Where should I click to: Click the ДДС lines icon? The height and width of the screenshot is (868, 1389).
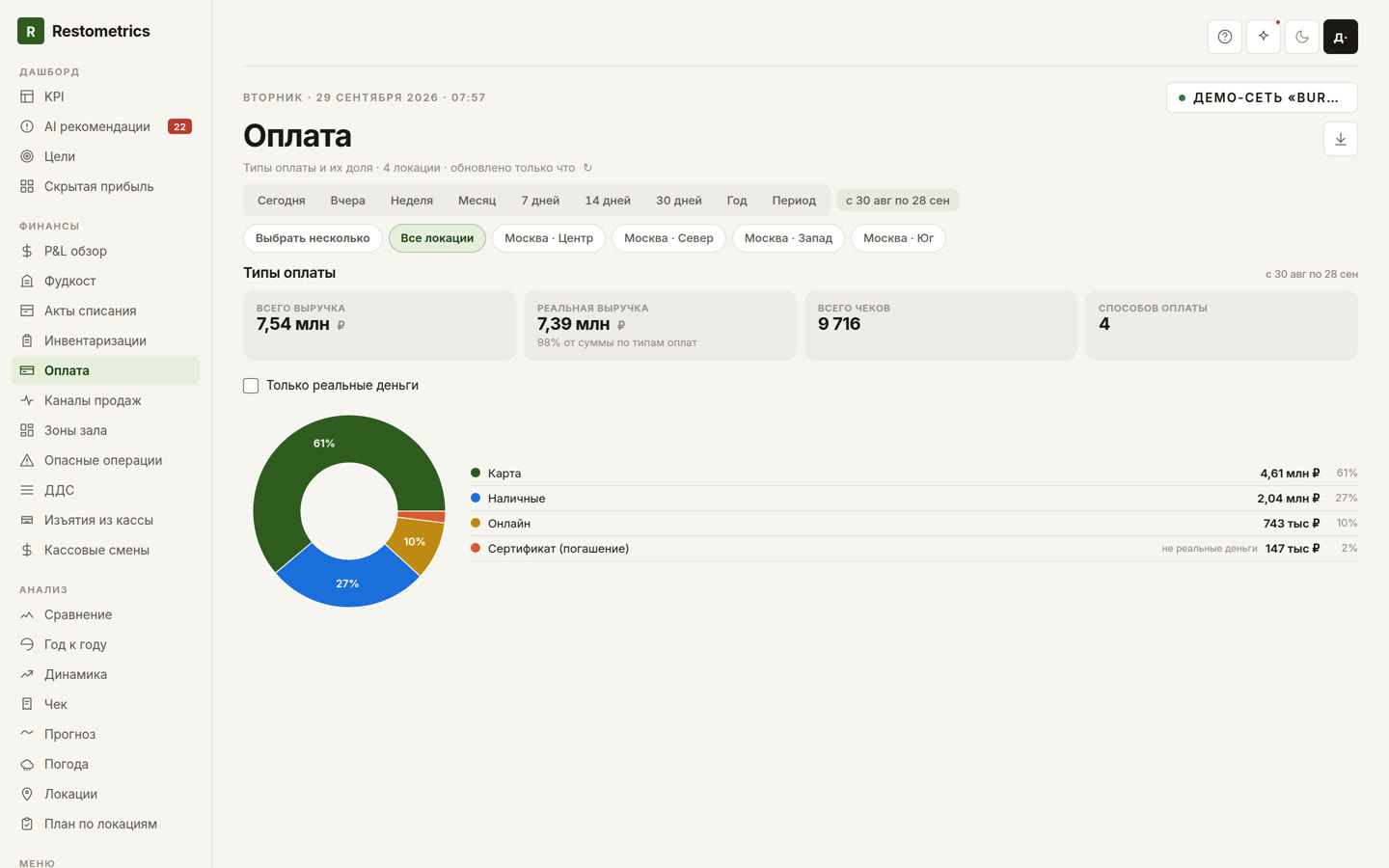pyautogui.click(x=27, y=490)
